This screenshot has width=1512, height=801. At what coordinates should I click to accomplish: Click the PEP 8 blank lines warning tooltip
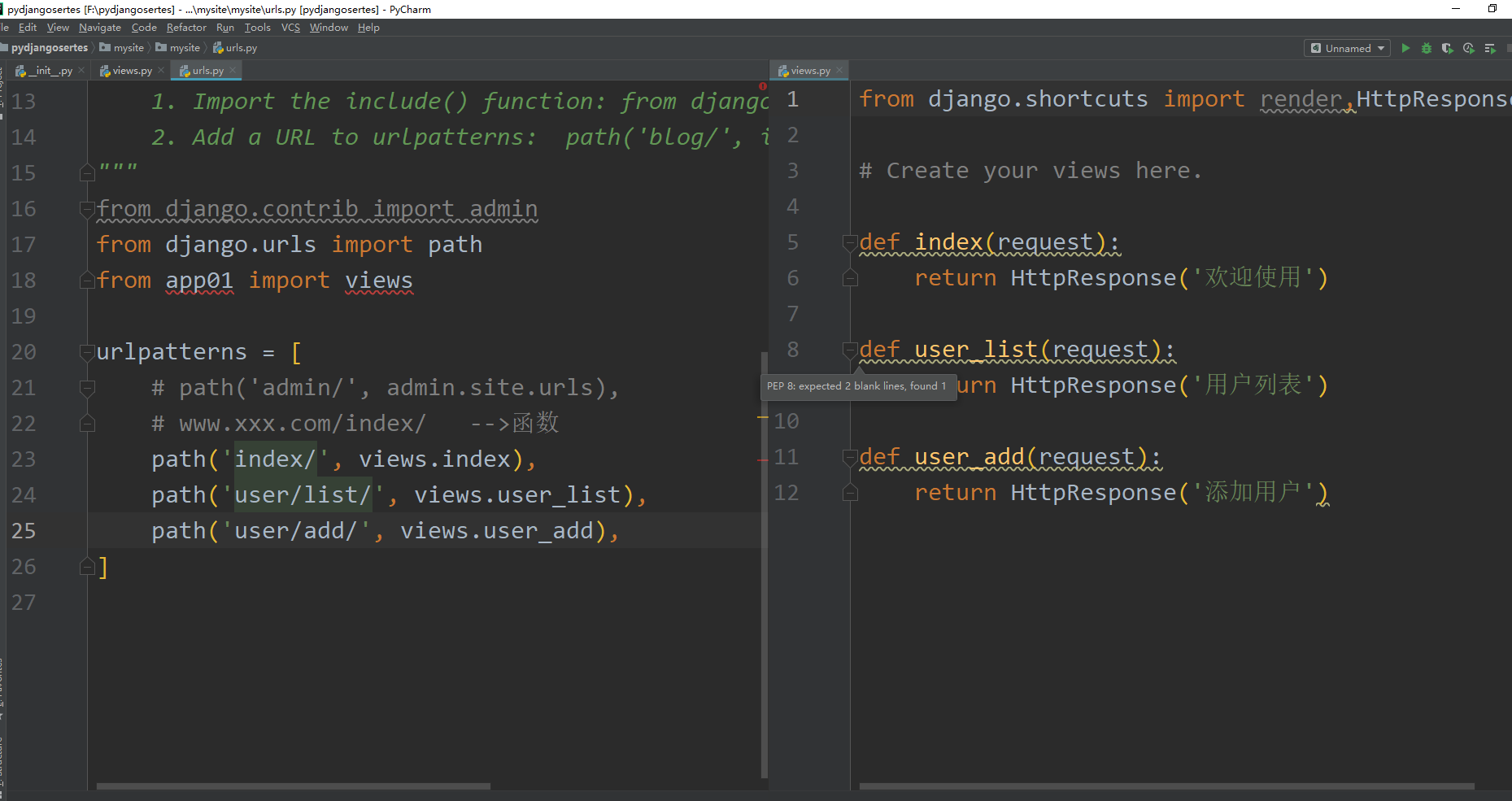(857, 386)
